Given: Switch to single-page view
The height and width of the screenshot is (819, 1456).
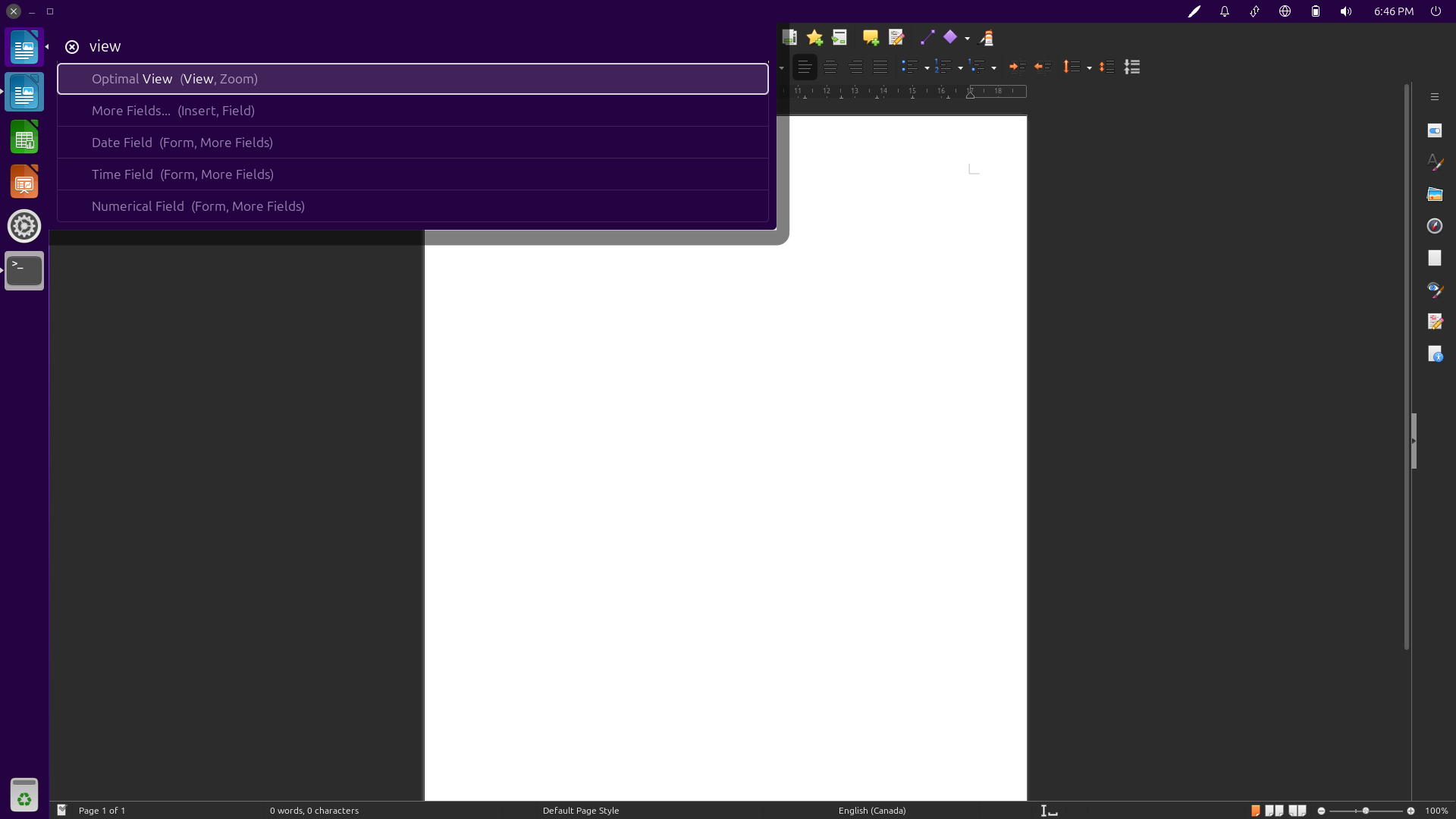Looking at the screenshot, I should coord(1256,811).
